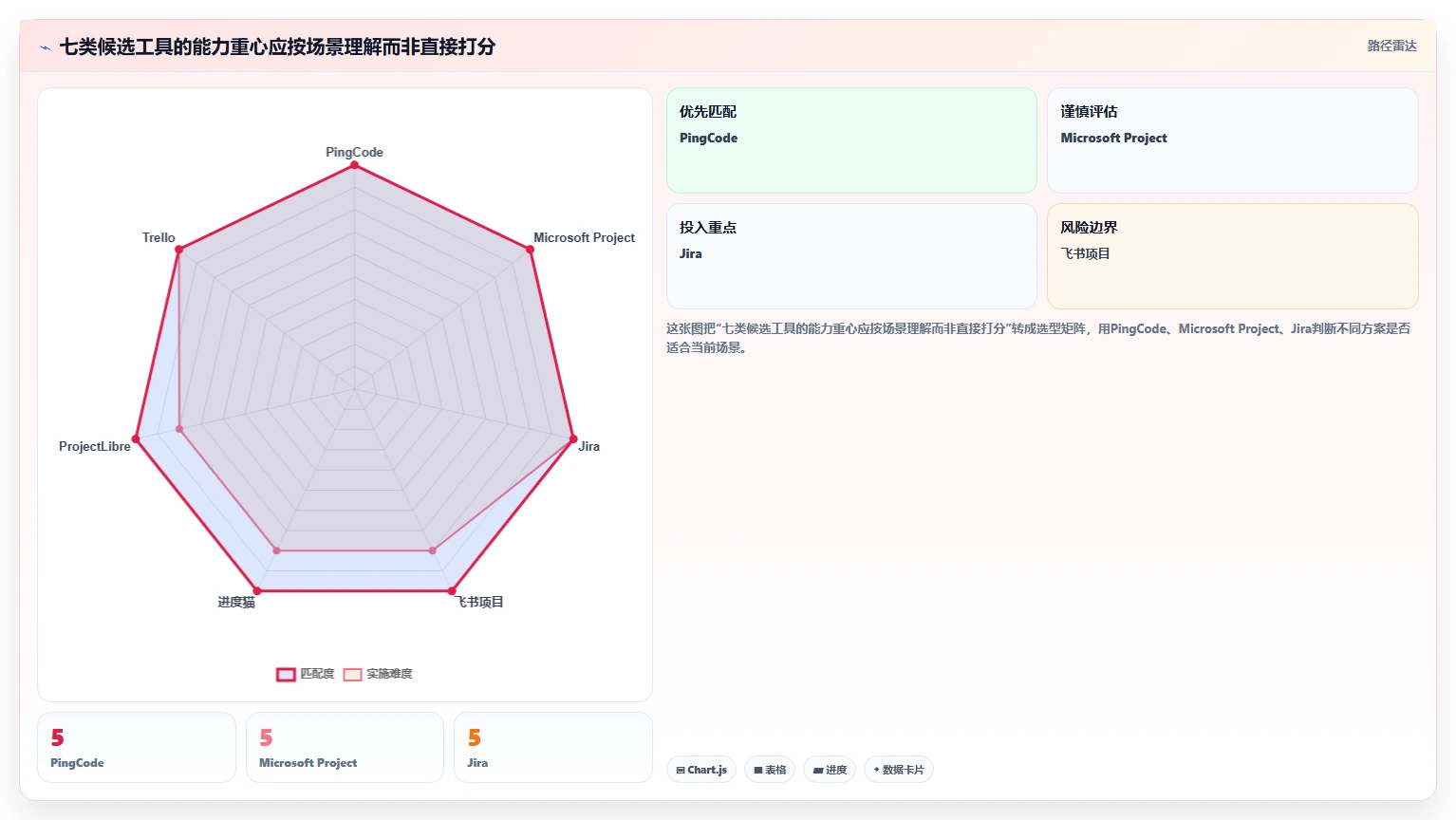Click the PingCode data point on radar

[x=355, y=165]
